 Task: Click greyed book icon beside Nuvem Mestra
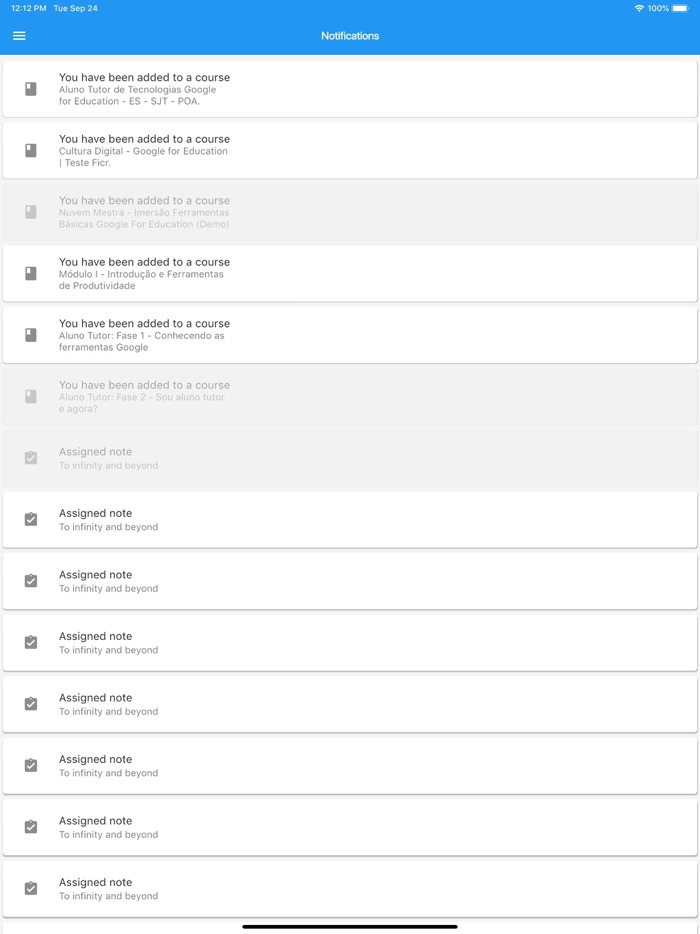31,212
